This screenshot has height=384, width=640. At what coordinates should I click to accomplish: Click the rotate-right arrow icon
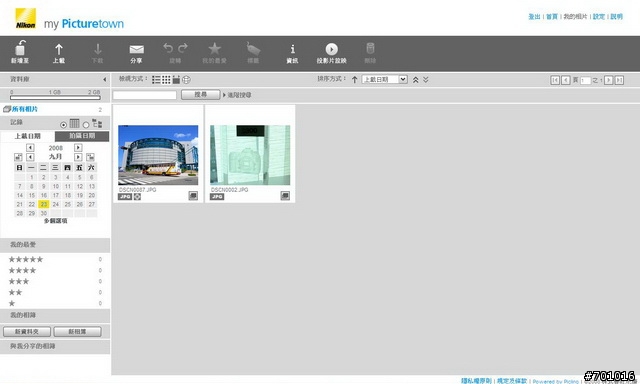click(x=183, y=48)
